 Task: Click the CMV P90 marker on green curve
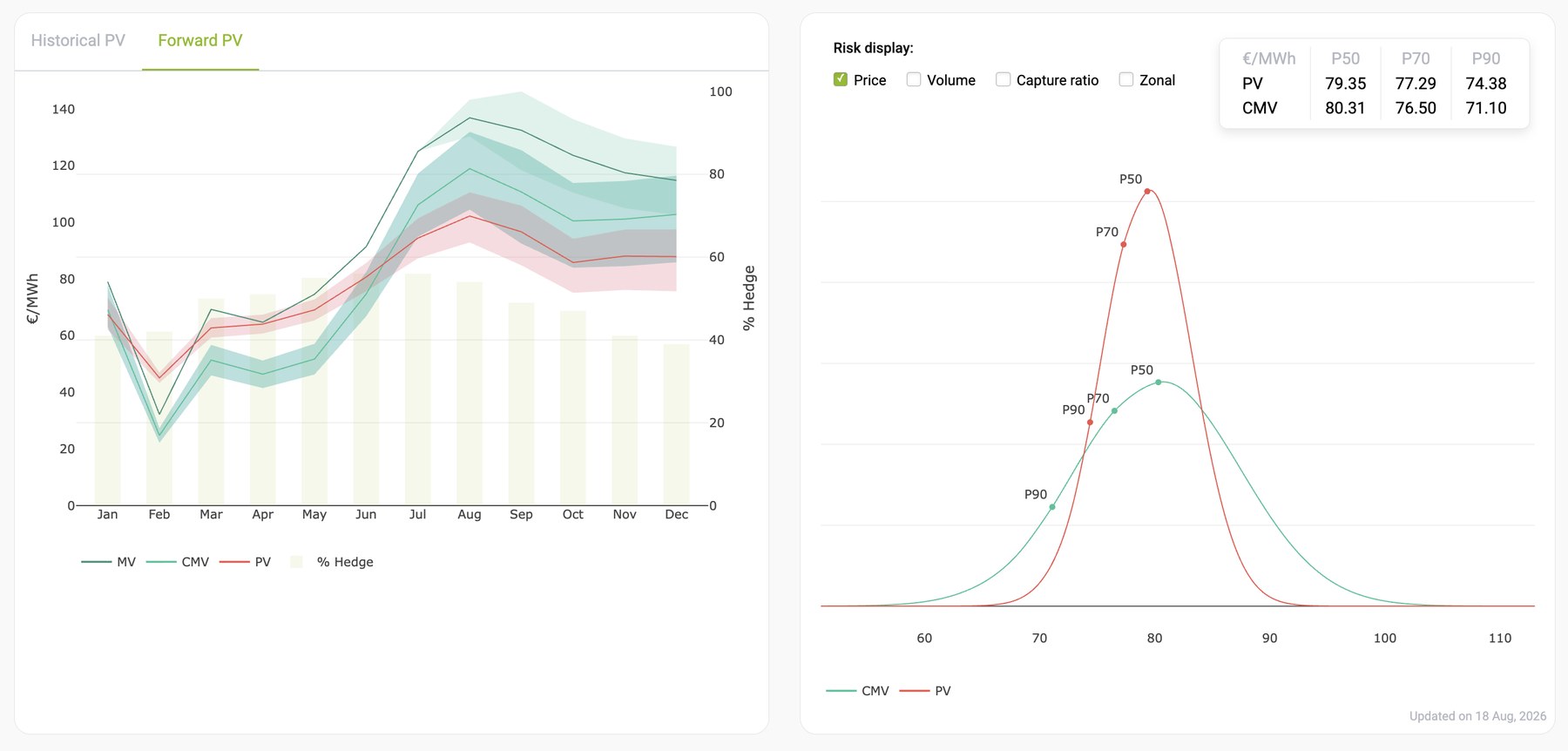tap(1052, 507)
